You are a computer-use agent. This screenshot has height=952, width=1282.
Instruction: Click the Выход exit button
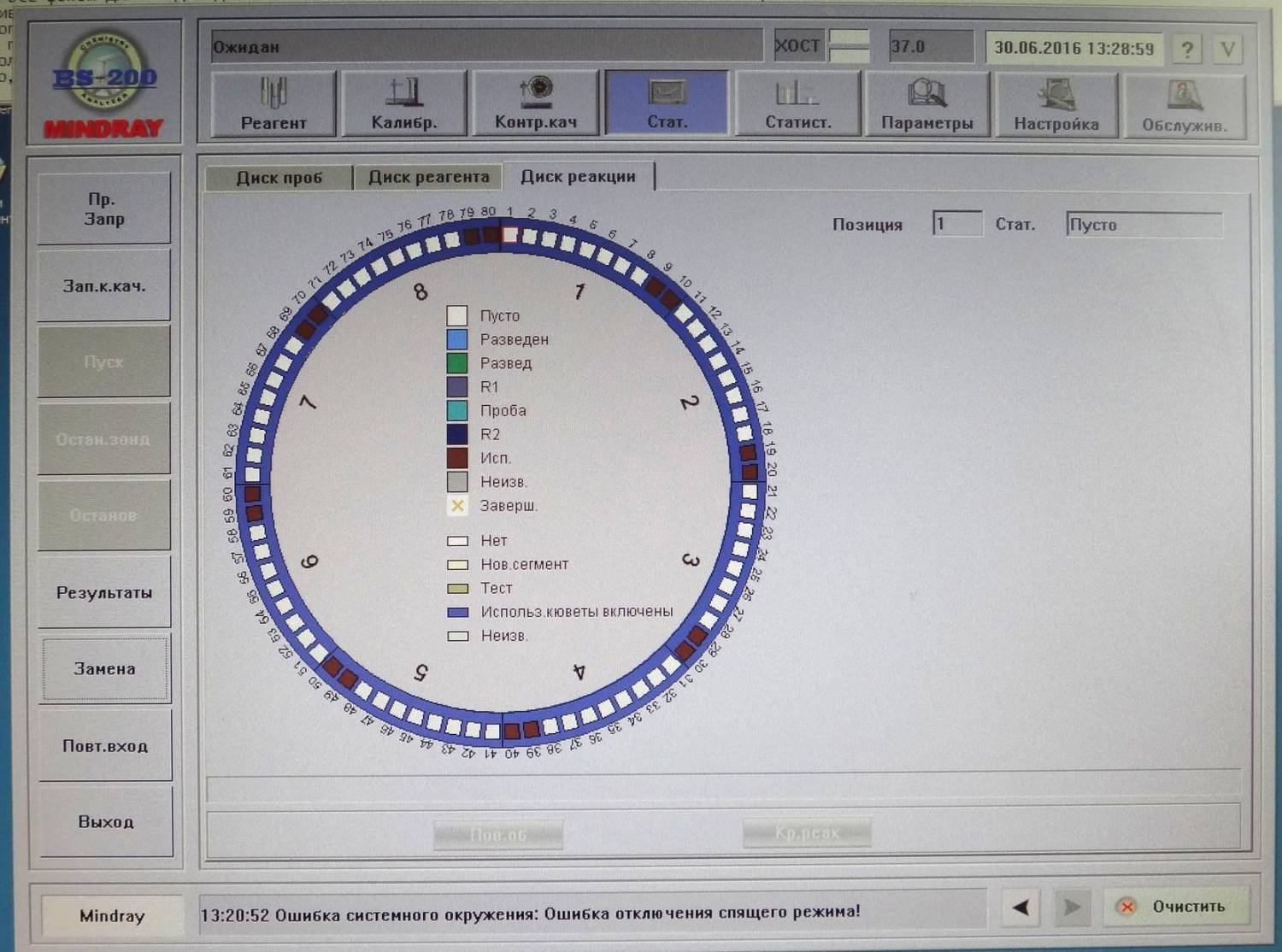click(105, 821)
